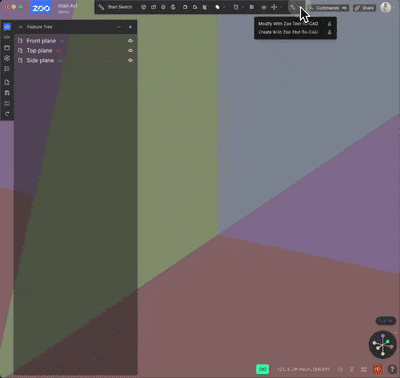
Task: Open the Logs list sidebar icon
Action: point(7,68)
